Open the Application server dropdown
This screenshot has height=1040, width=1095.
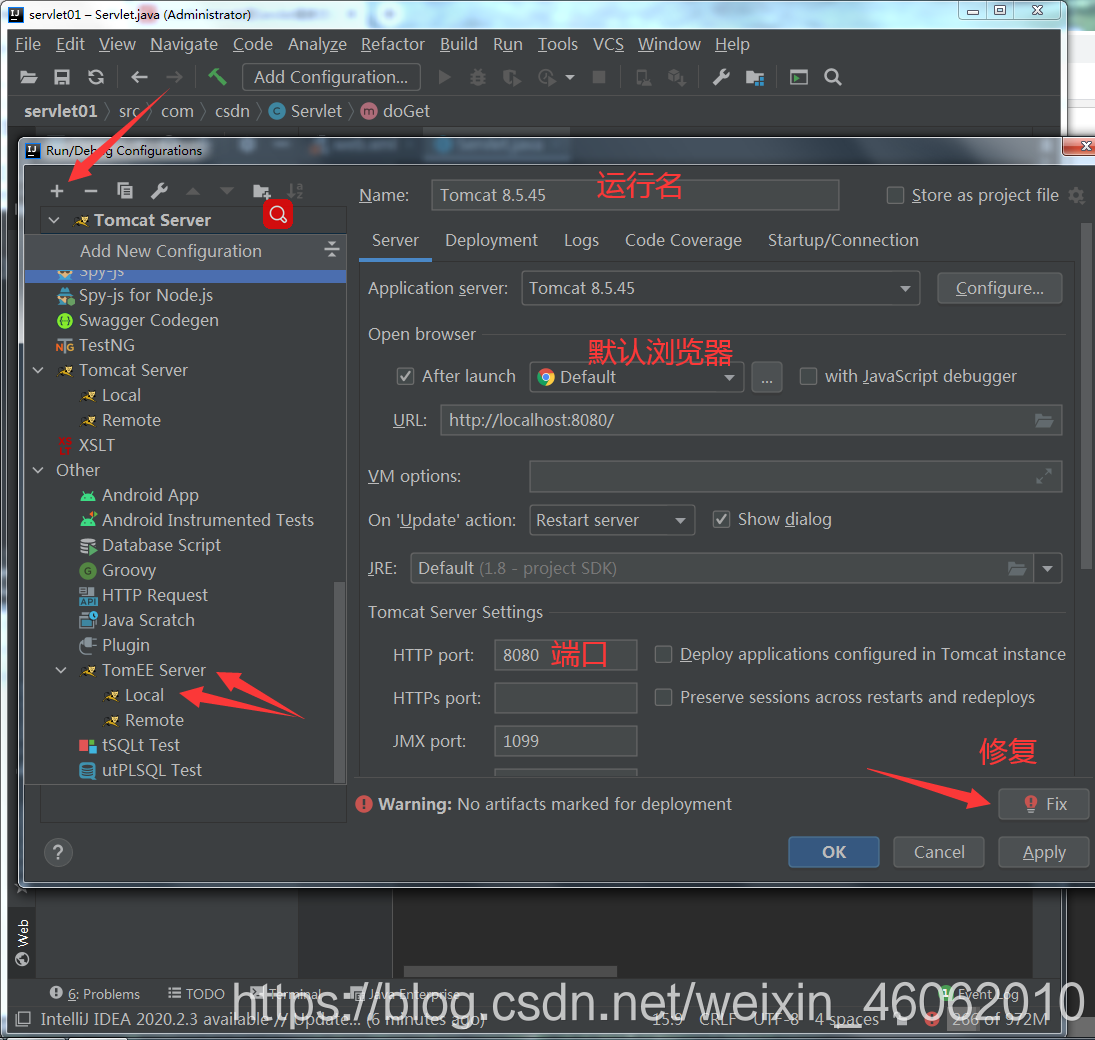pos(720,288)
